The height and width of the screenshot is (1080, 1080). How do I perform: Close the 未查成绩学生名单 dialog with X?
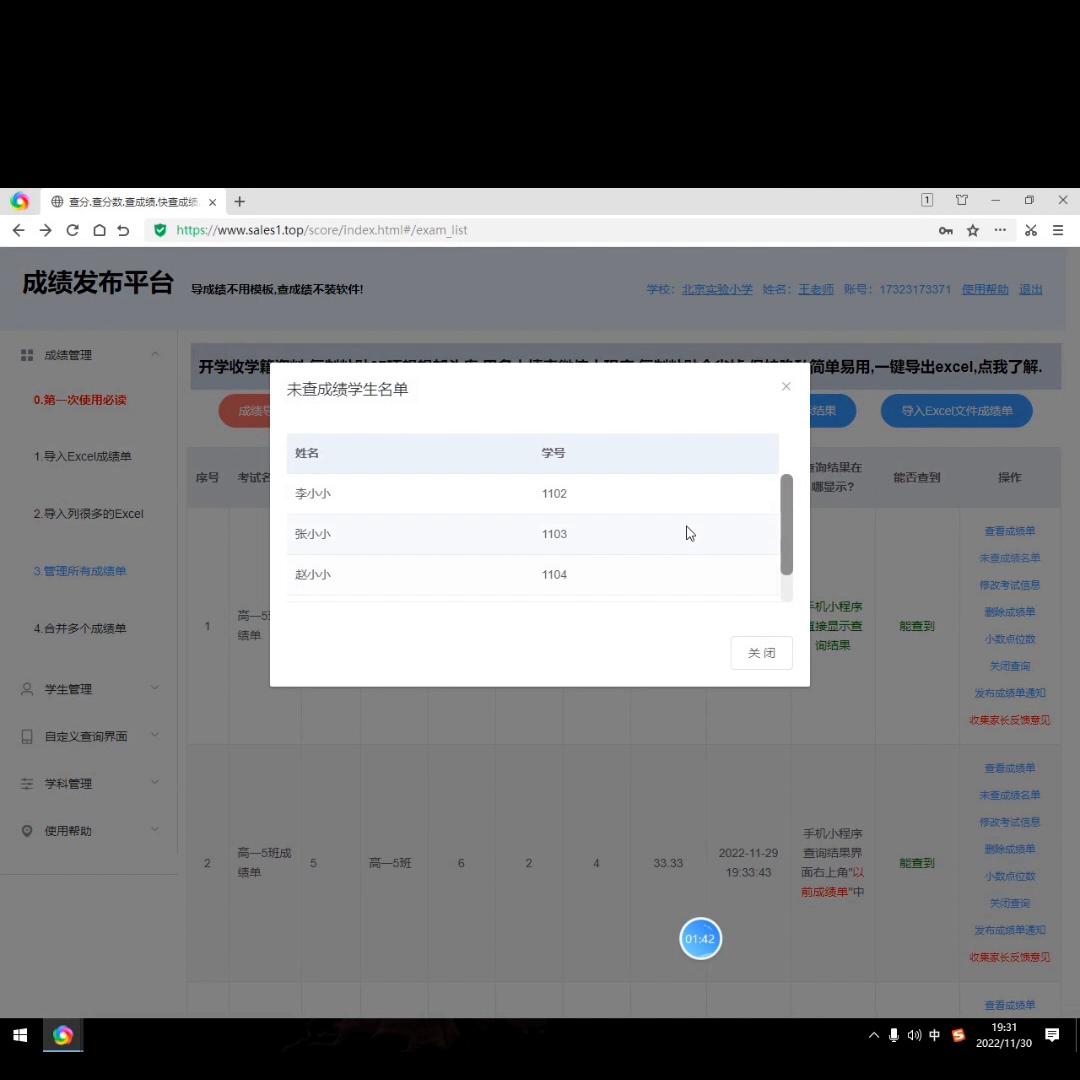(x=786, y=386)
